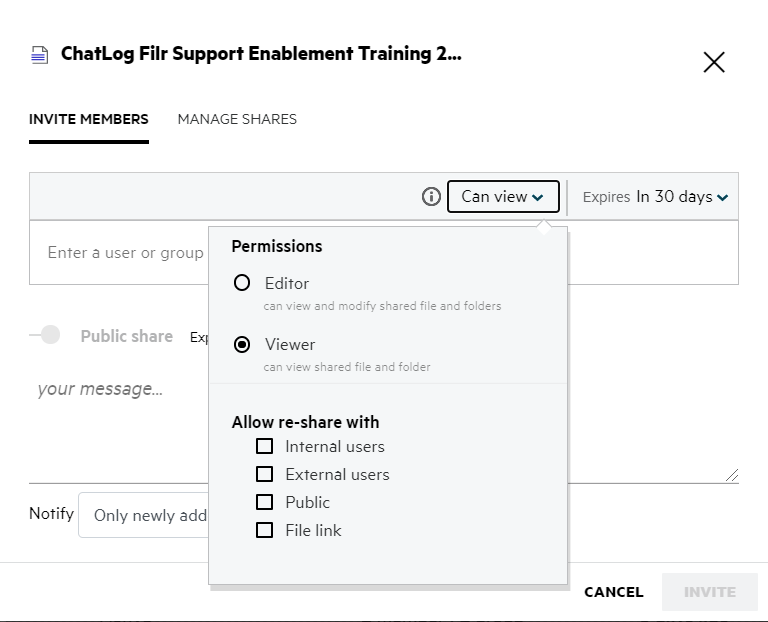The height and width of the screenshot is (622, 768).
Task: Collapse the Can view permissions dropdown
Action: pos(502,197)
